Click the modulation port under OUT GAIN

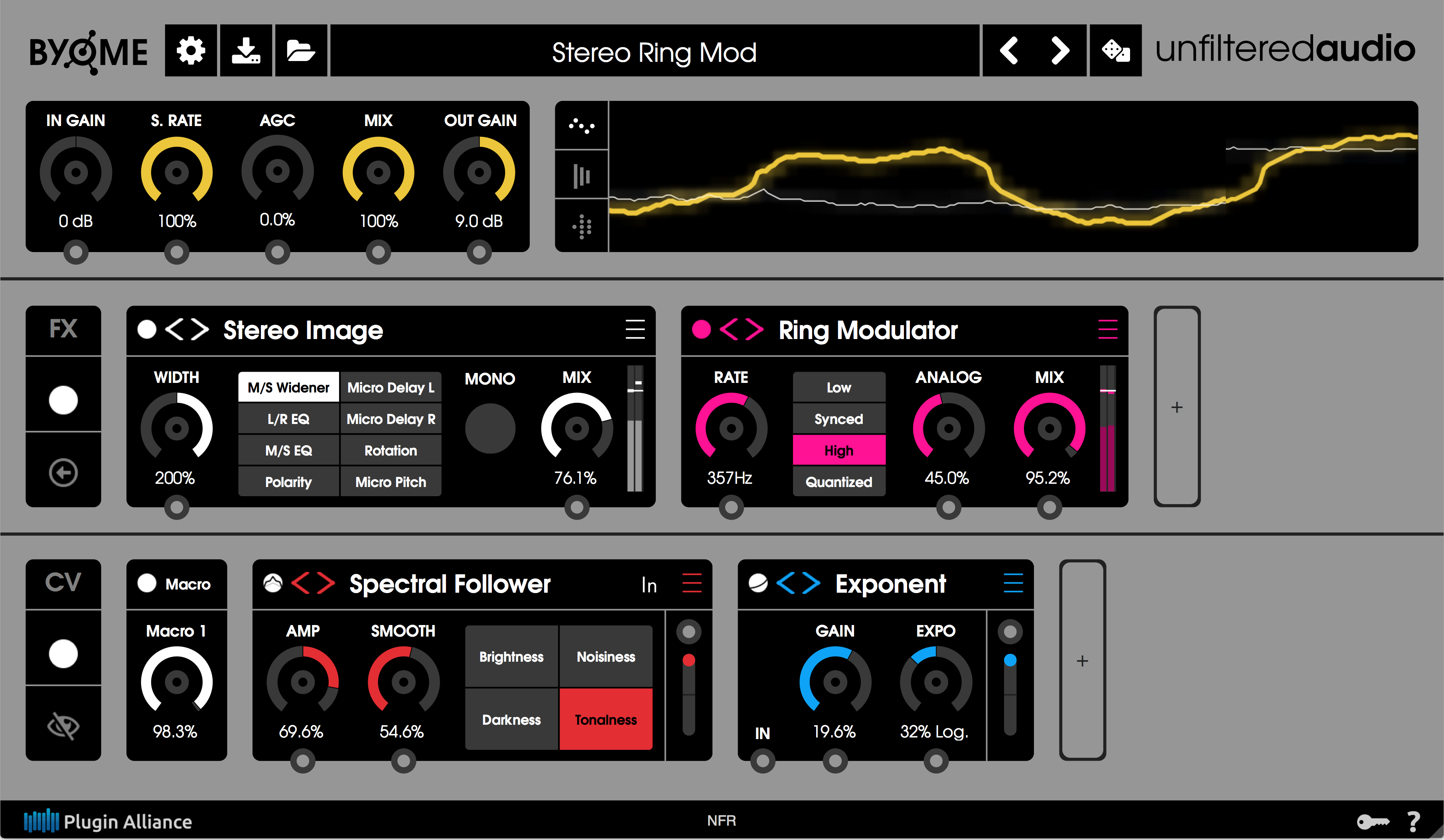tap(479, 252)
